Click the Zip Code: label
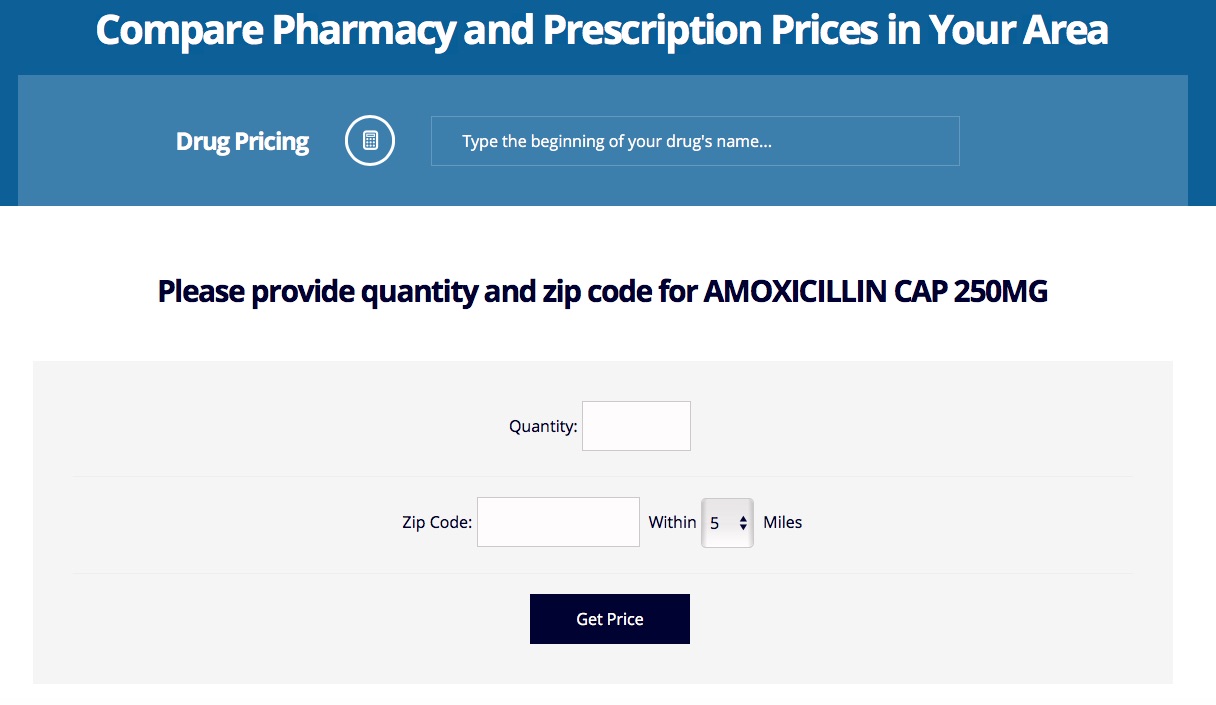Viewport: 1216px width, 705px height. (437, 522)
